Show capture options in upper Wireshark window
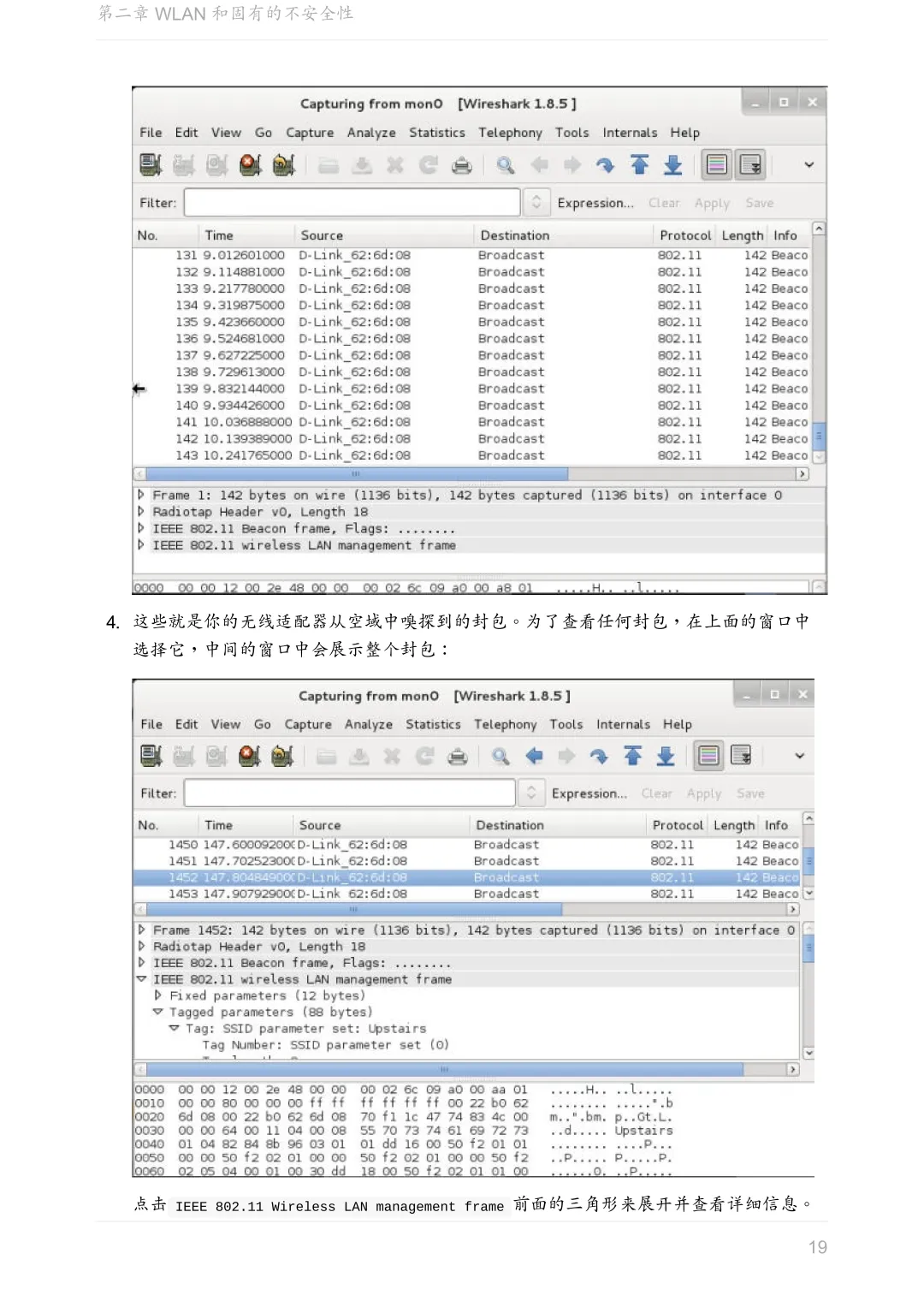The width and height of the screenshot is (924, 1307). click(184, 164)
